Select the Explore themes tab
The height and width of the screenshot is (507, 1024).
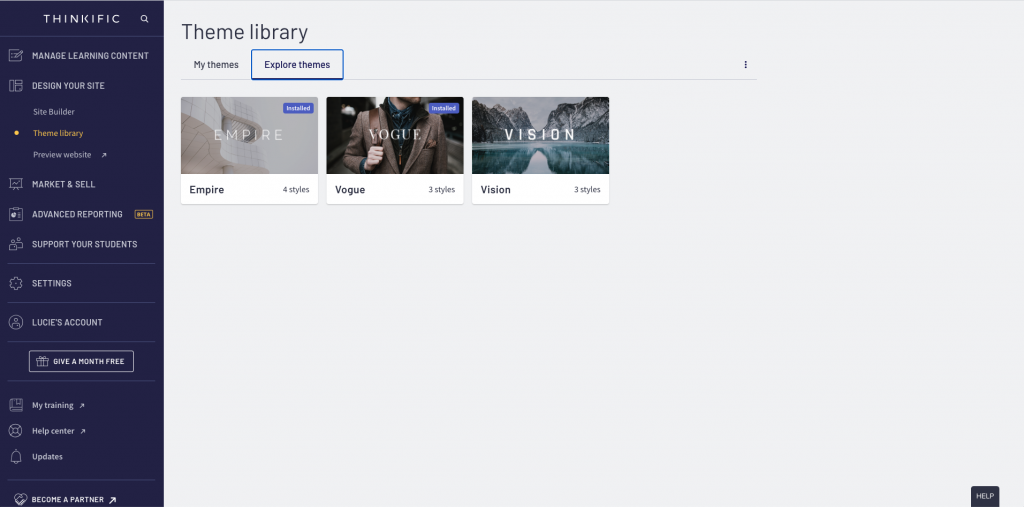(297, 65)
